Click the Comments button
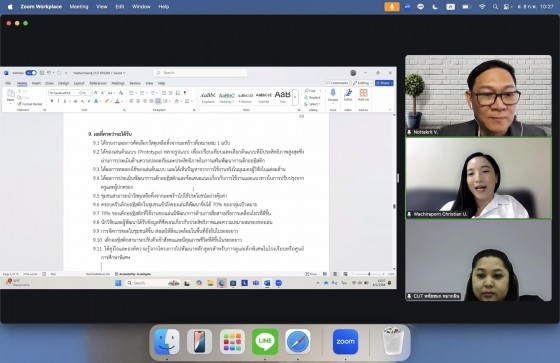 (337, 83)
